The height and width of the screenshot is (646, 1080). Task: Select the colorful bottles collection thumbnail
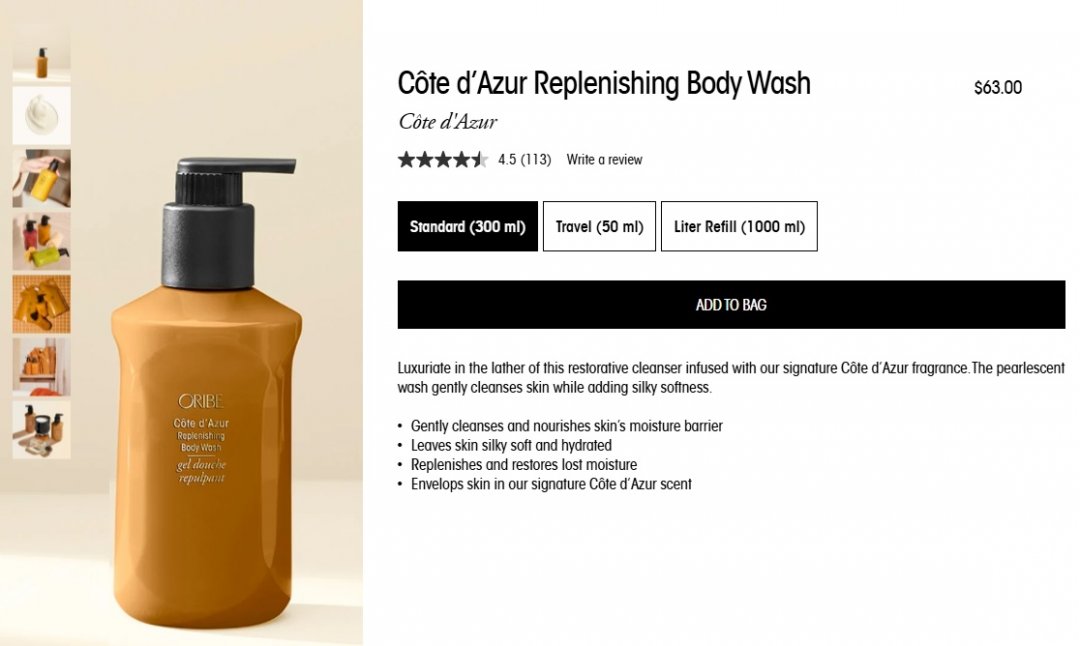coord(41,241)
